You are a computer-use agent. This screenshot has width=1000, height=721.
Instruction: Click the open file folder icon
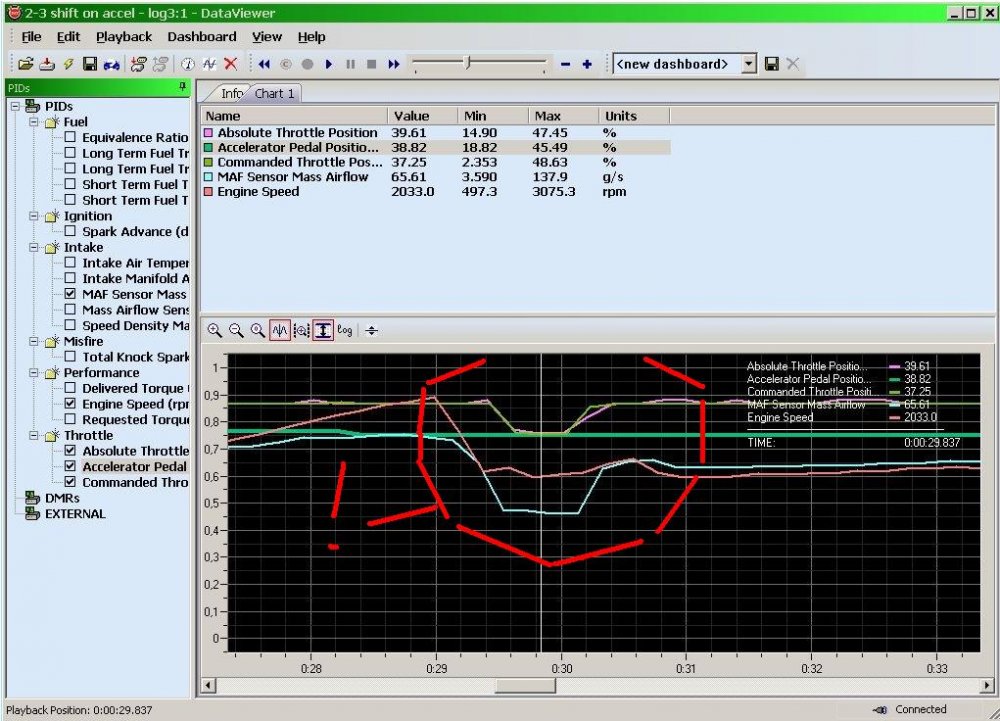25,64
